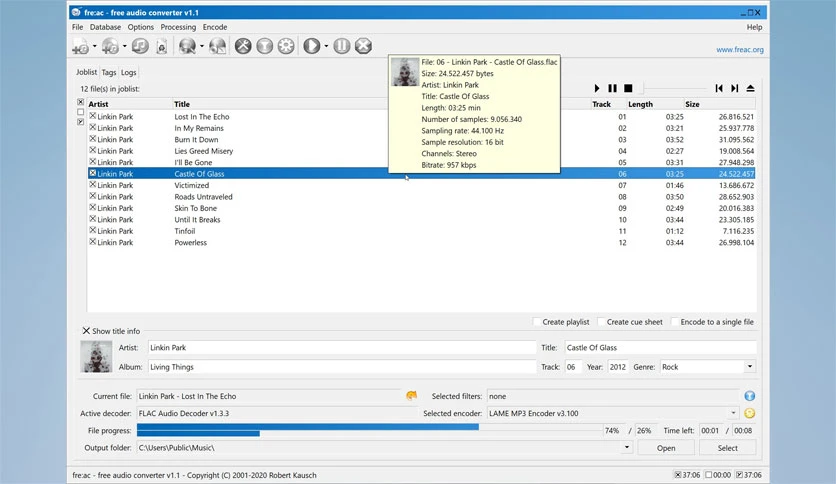Viewport: 836px width, 484px height.
Task: Enable Create cue sheet checkbox
Action: tap(601, 321)
